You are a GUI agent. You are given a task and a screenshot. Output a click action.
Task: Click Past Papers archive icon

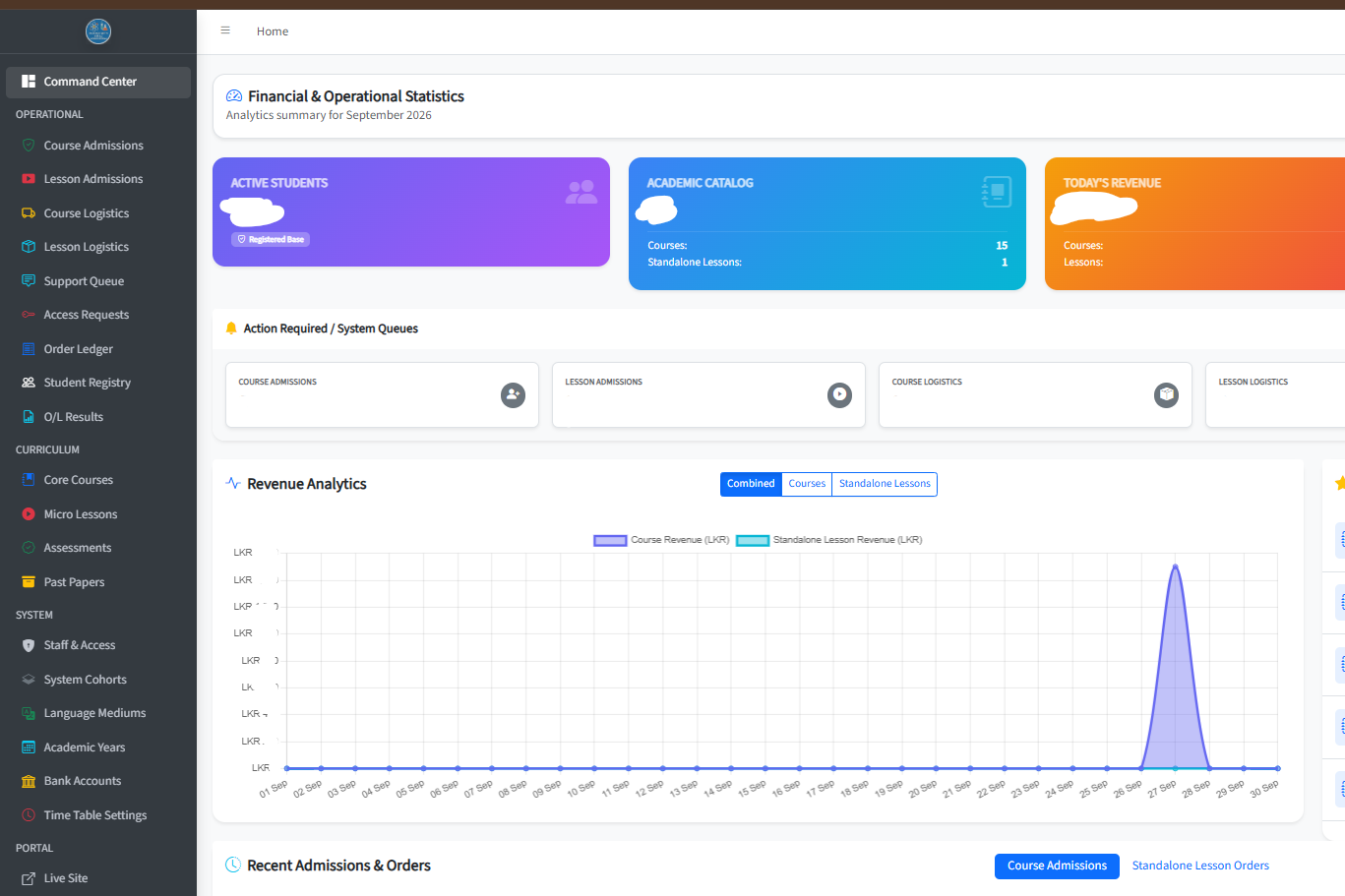tap(29, 582)
